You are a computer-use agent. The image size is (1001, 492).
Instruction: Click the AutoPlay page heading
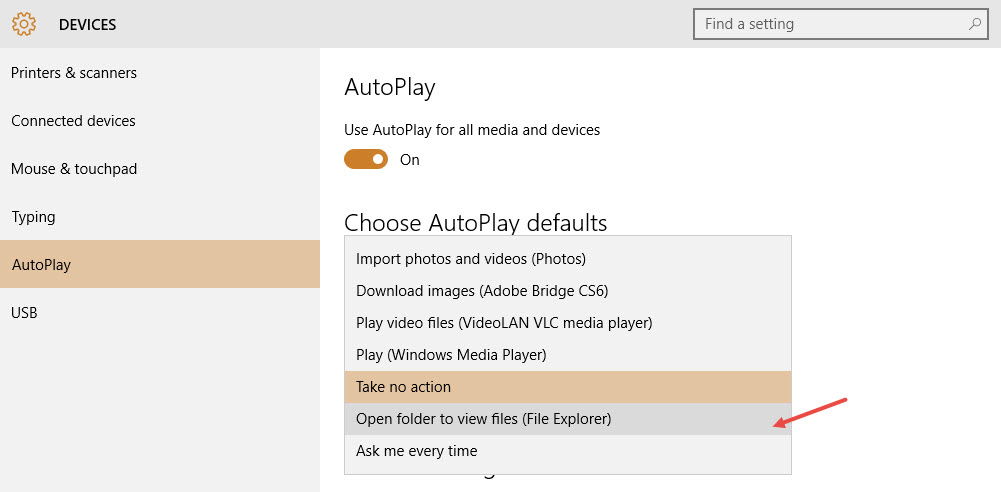coord(389,87)
